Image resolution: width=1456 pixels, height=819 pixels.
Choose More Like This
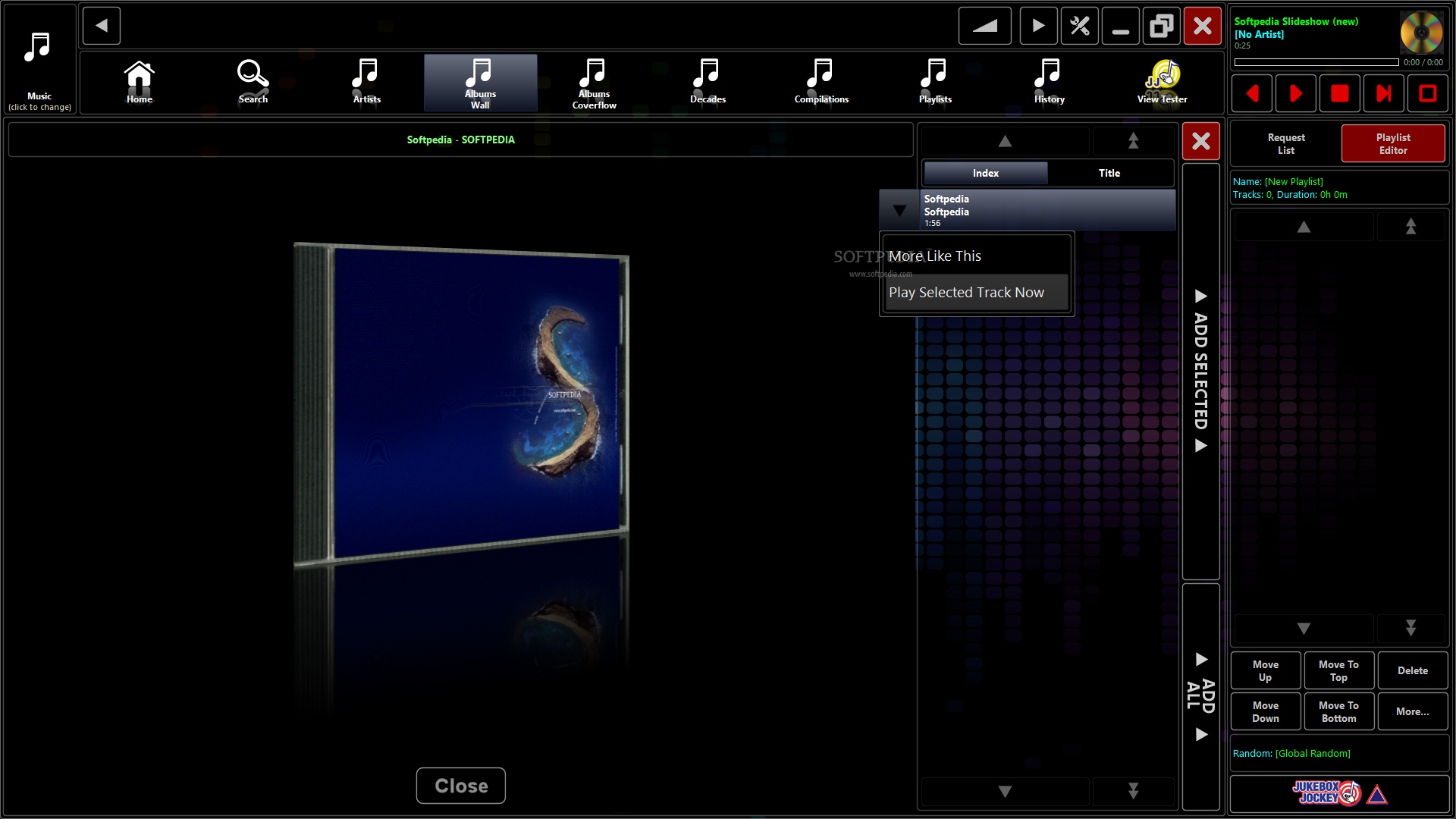977,256
